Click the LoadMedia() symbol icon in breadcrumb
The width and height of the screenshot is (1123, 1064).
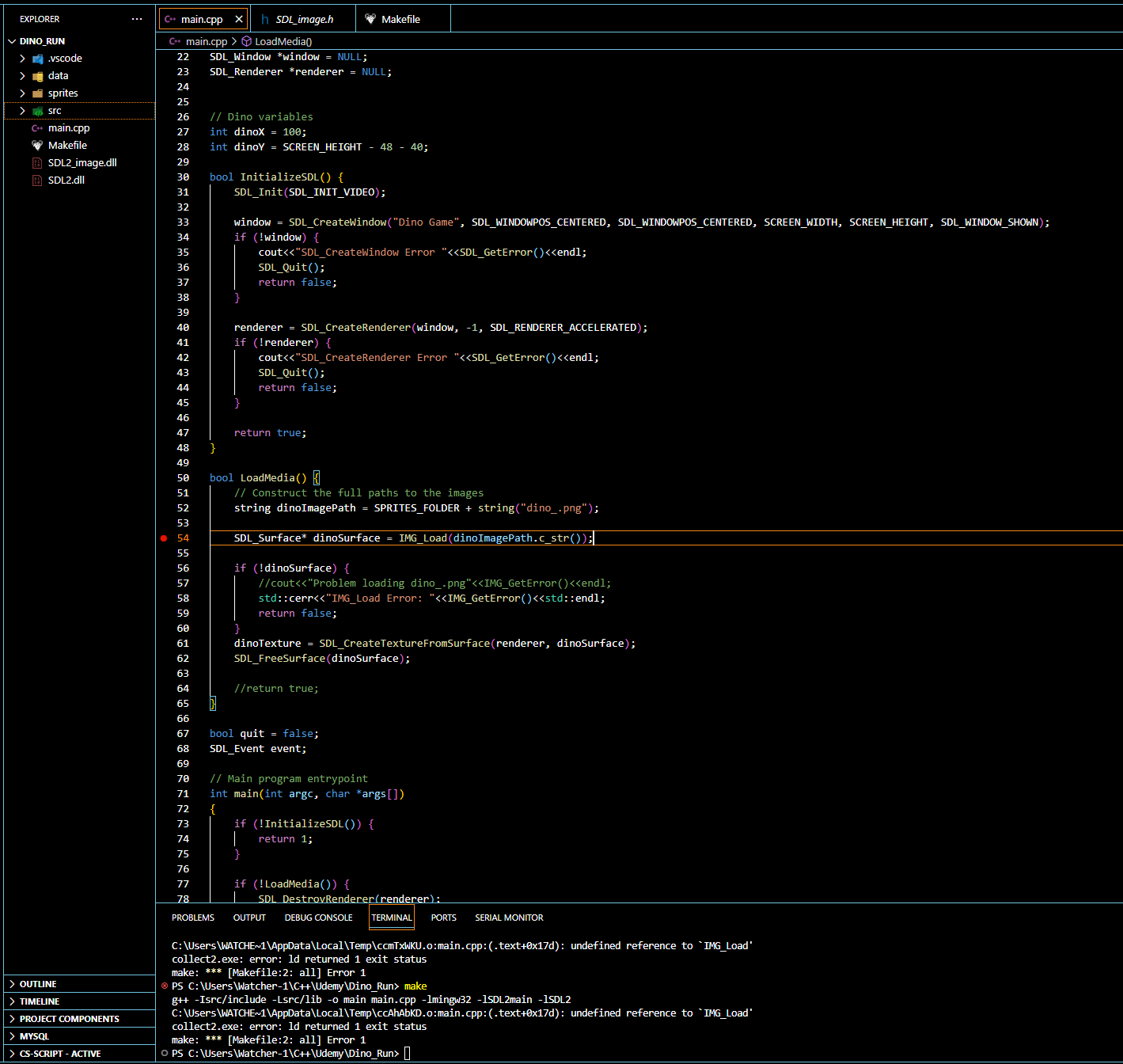click(247, 41)
